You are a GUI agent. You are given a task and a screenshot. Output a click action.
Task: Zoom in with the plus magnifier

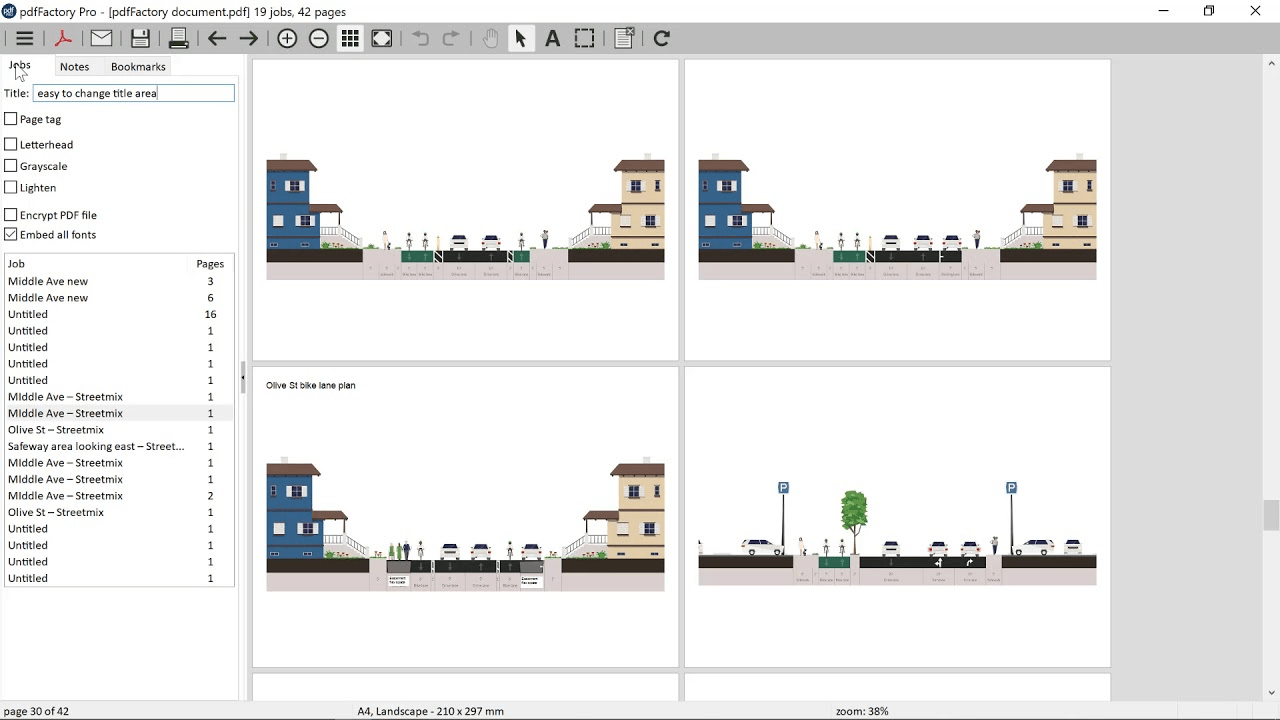point(287,38)
